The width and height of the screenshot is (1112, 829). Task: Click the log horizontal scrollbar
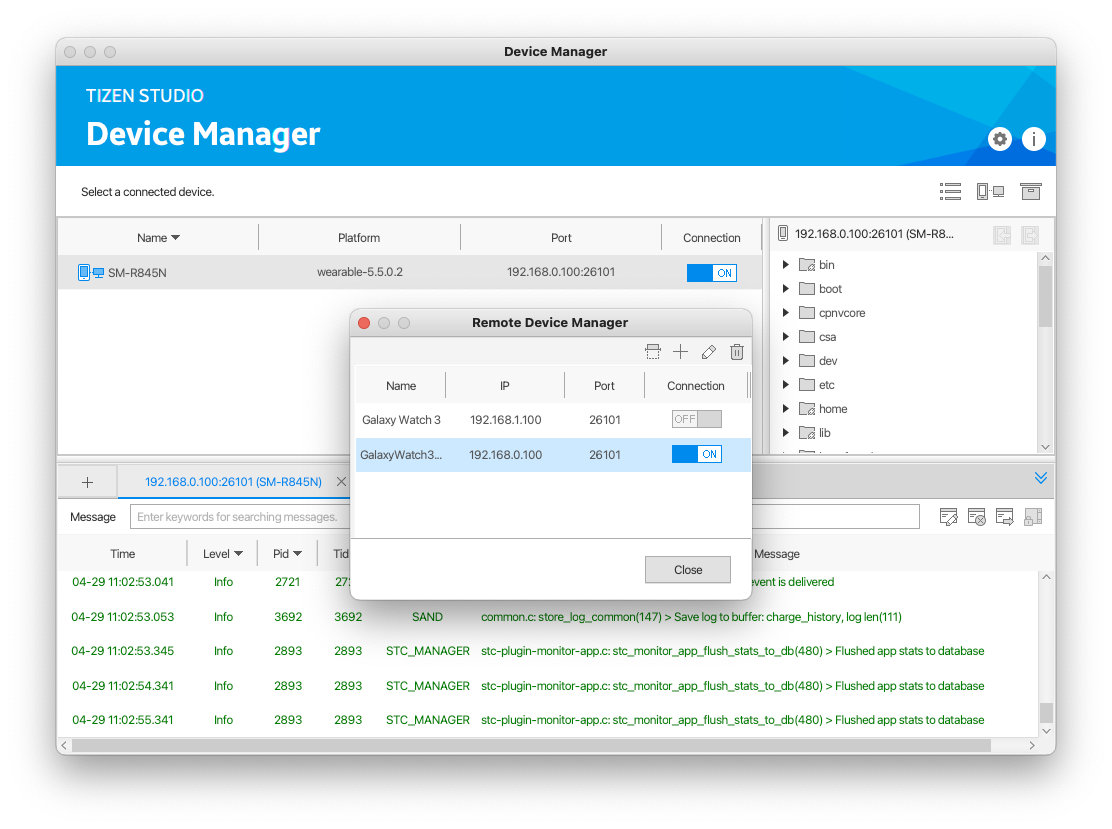[x=531, y=745]
